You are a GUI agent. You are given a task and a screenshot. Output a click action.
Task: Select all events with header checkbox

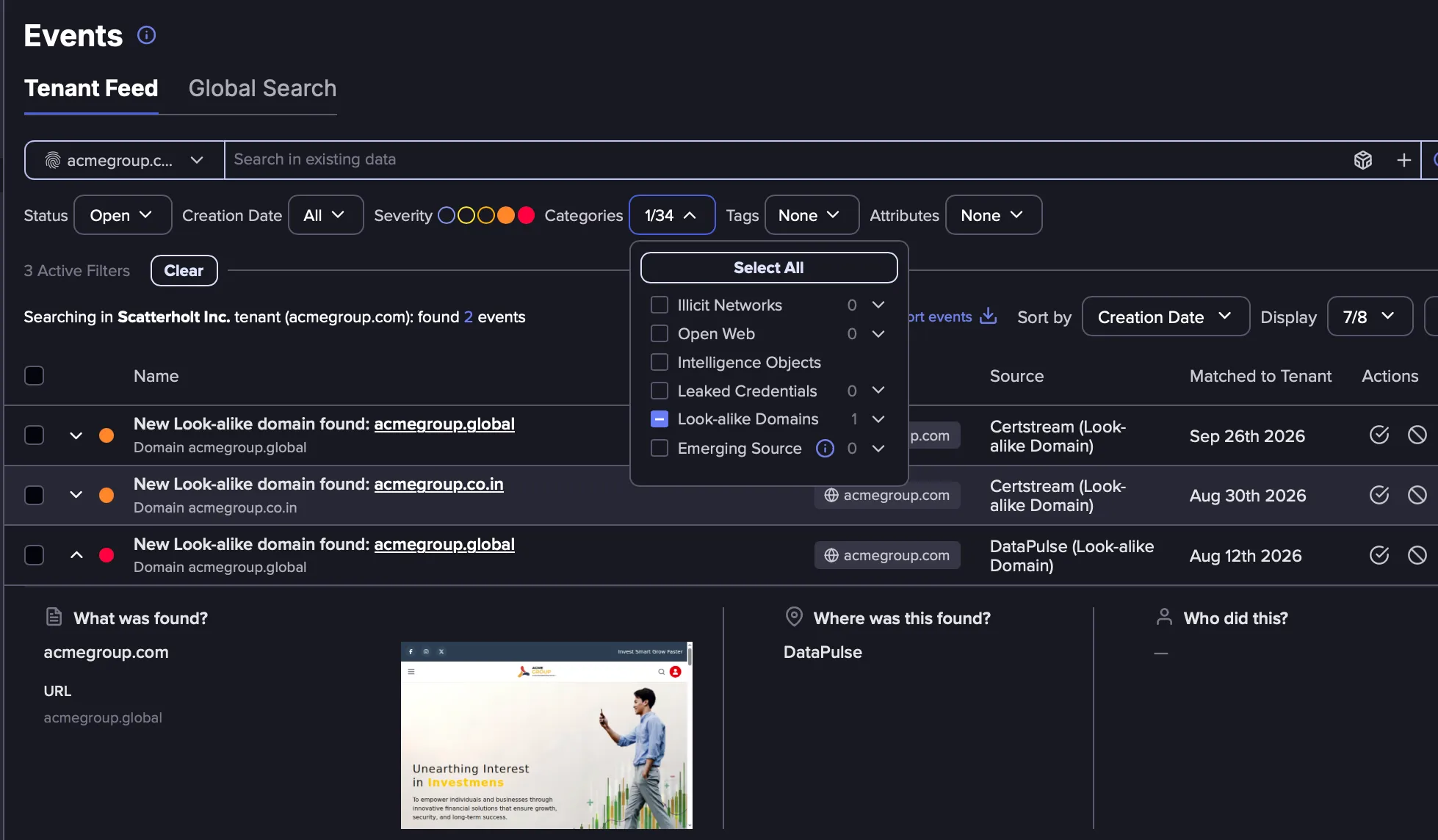(34, 375)
